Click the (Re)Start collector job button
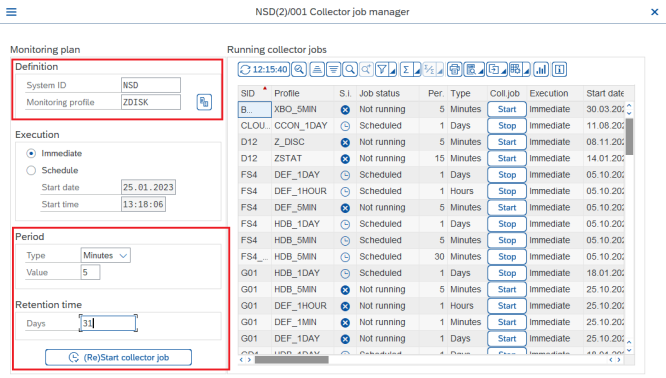Screen dimensions: 666x378 (119, 357)
